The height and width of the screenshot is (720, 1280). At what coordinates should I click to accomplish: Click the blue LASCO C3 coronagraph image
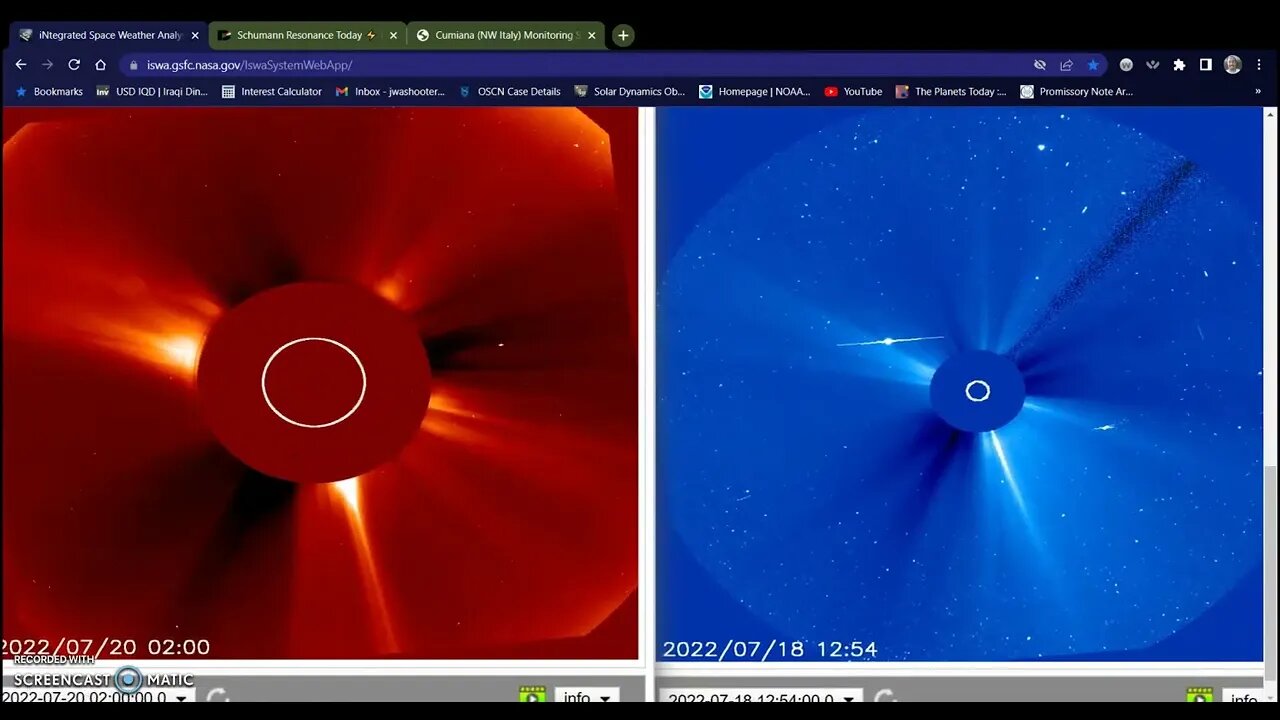(960, 383)
